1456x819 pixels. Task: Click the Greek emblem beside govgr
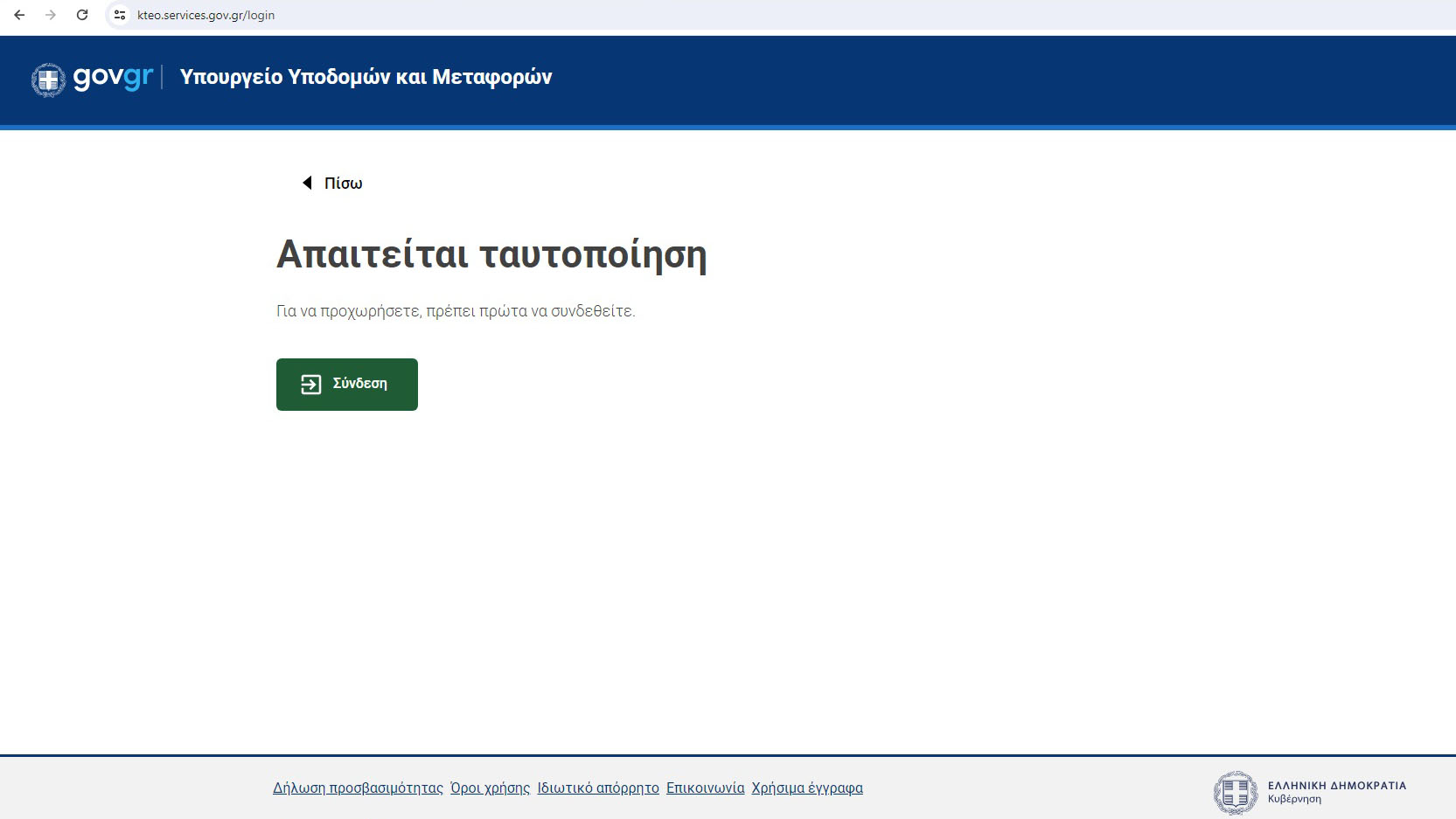(x=48, y=80)
